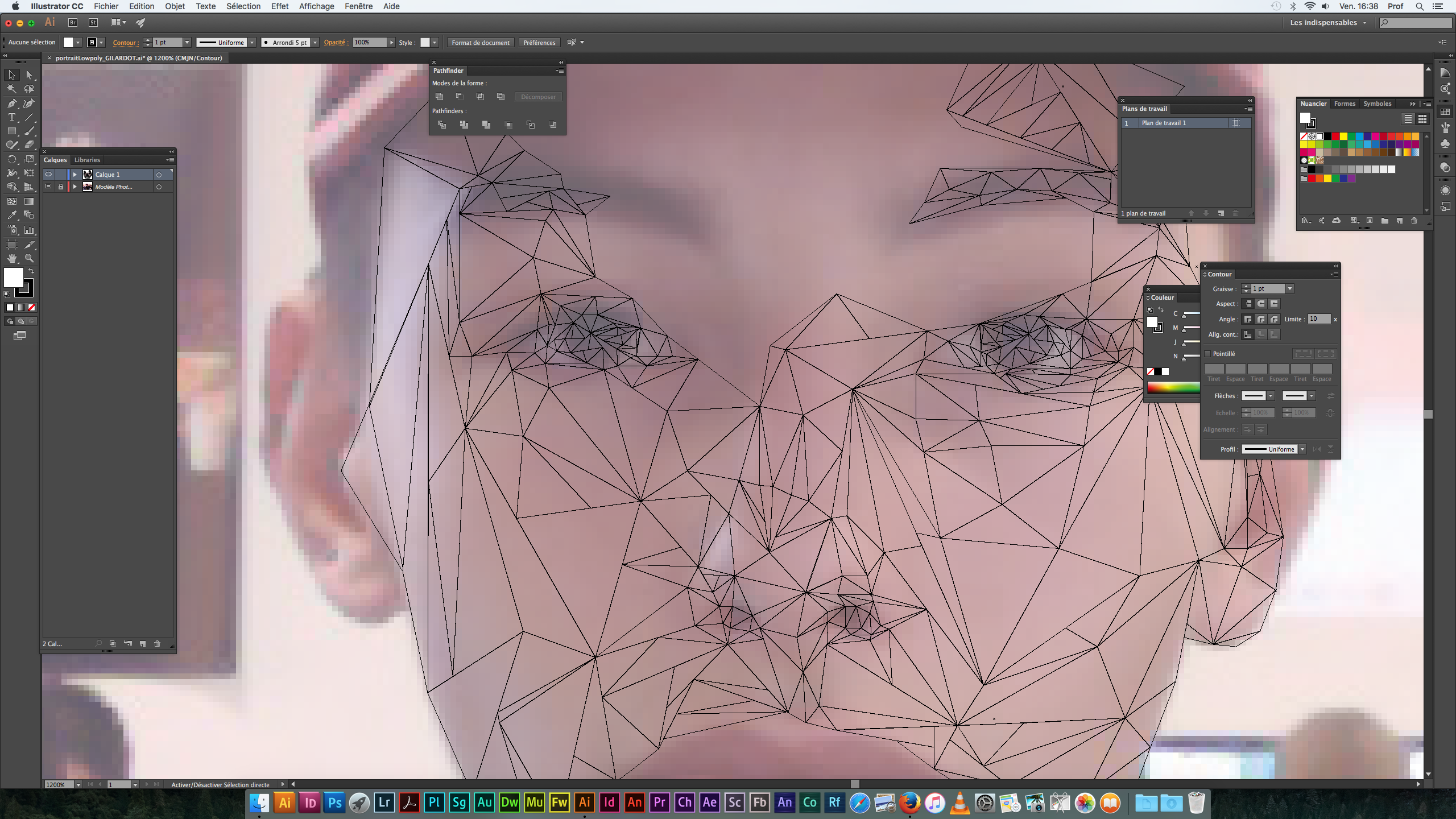Delete selected layer using trash icon
The height and width of the screenshot is (819, 1456).
click(158, 644)
